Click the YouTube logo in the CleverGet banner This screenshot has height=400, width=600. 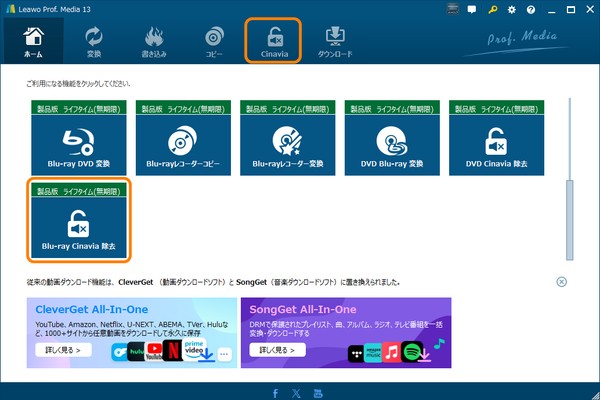click(154, 351)
